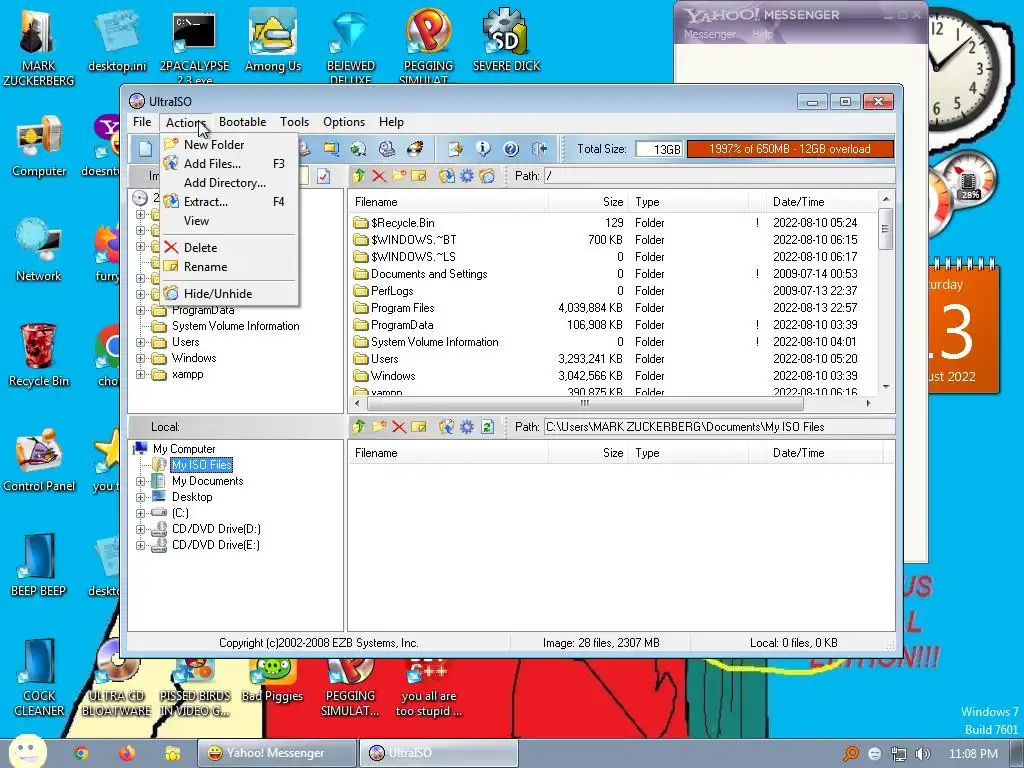The image size is (1024, 768).
Task: Click the UltraISO taskbar button
Action: pyautogui.click(x=439, y=753)
